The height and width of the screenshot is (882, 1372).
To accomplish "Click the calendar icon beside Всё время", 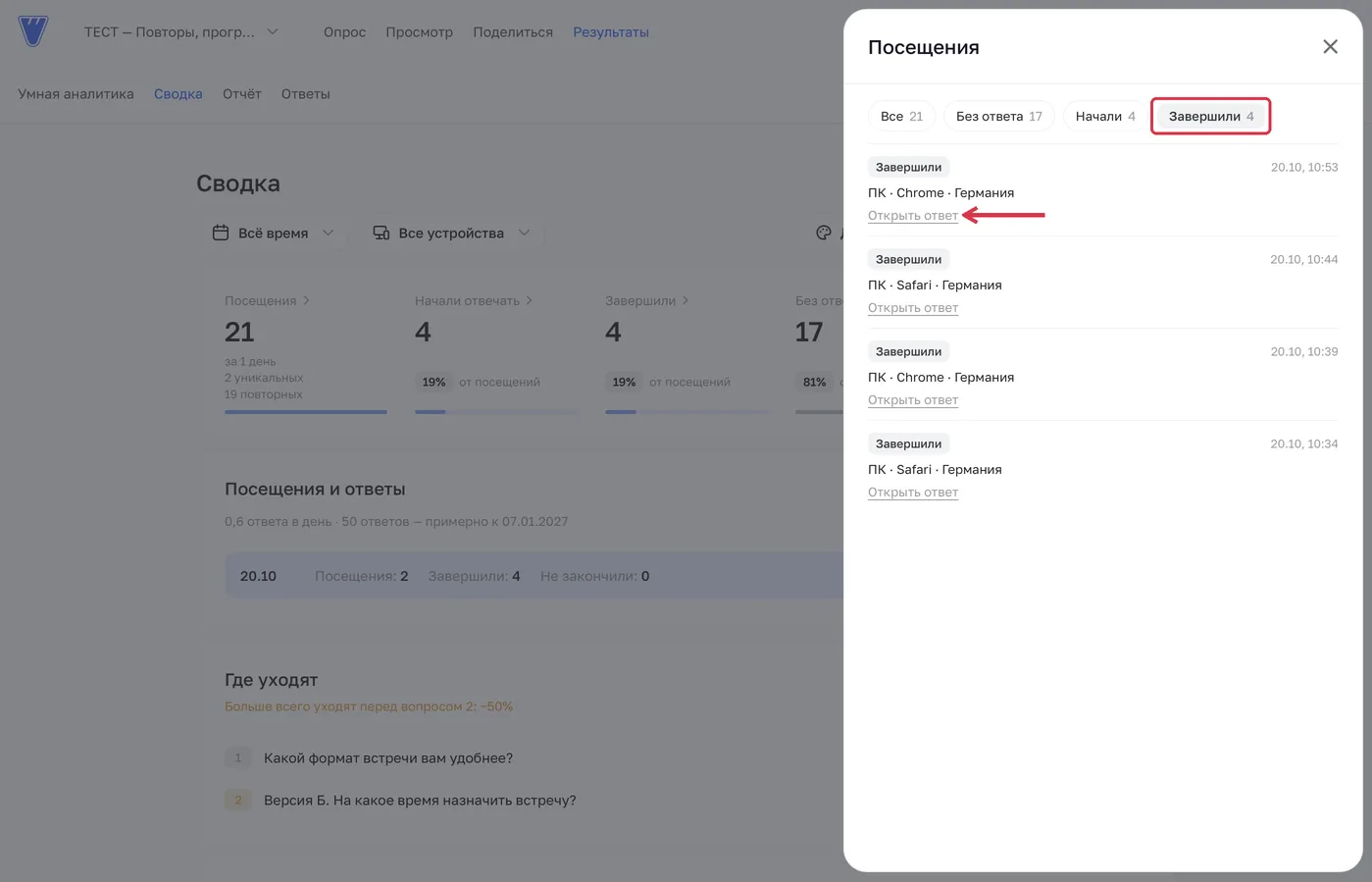I will click(221, 233).
